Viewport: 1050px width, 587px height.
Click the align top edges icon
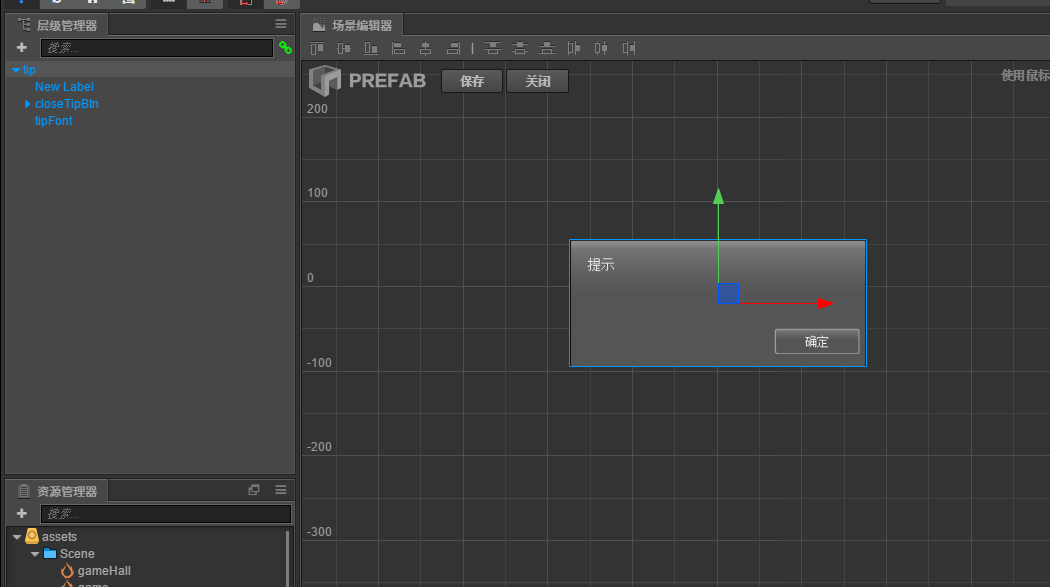pyautogui.click(x=317, y=48)
